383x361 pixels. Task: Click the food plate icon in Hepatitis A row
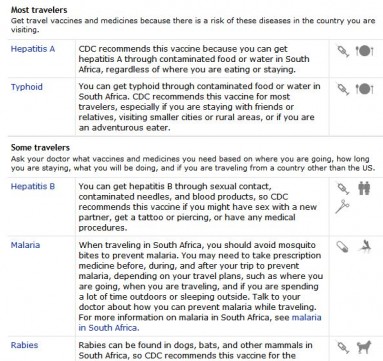coord(364,51)
